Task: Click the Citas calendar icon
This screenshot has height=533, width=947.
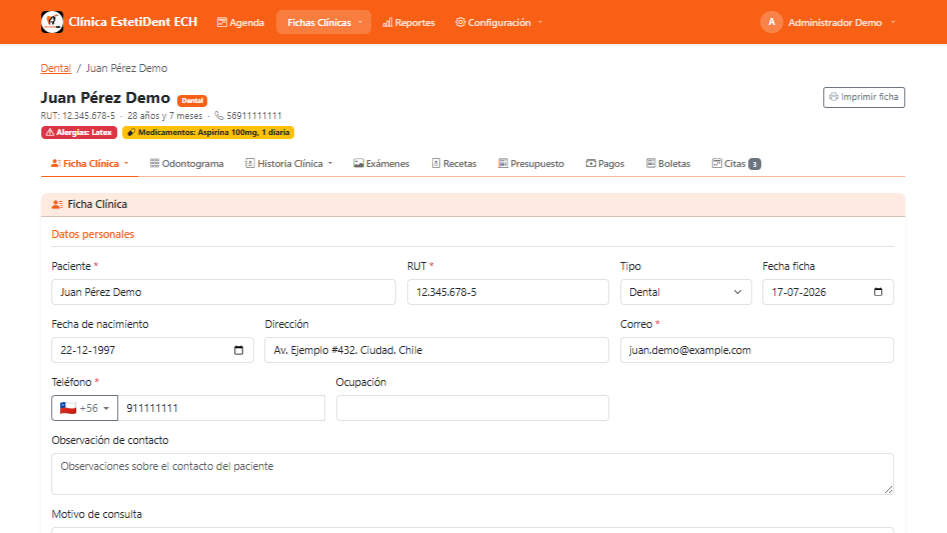Action: [717, 163]
